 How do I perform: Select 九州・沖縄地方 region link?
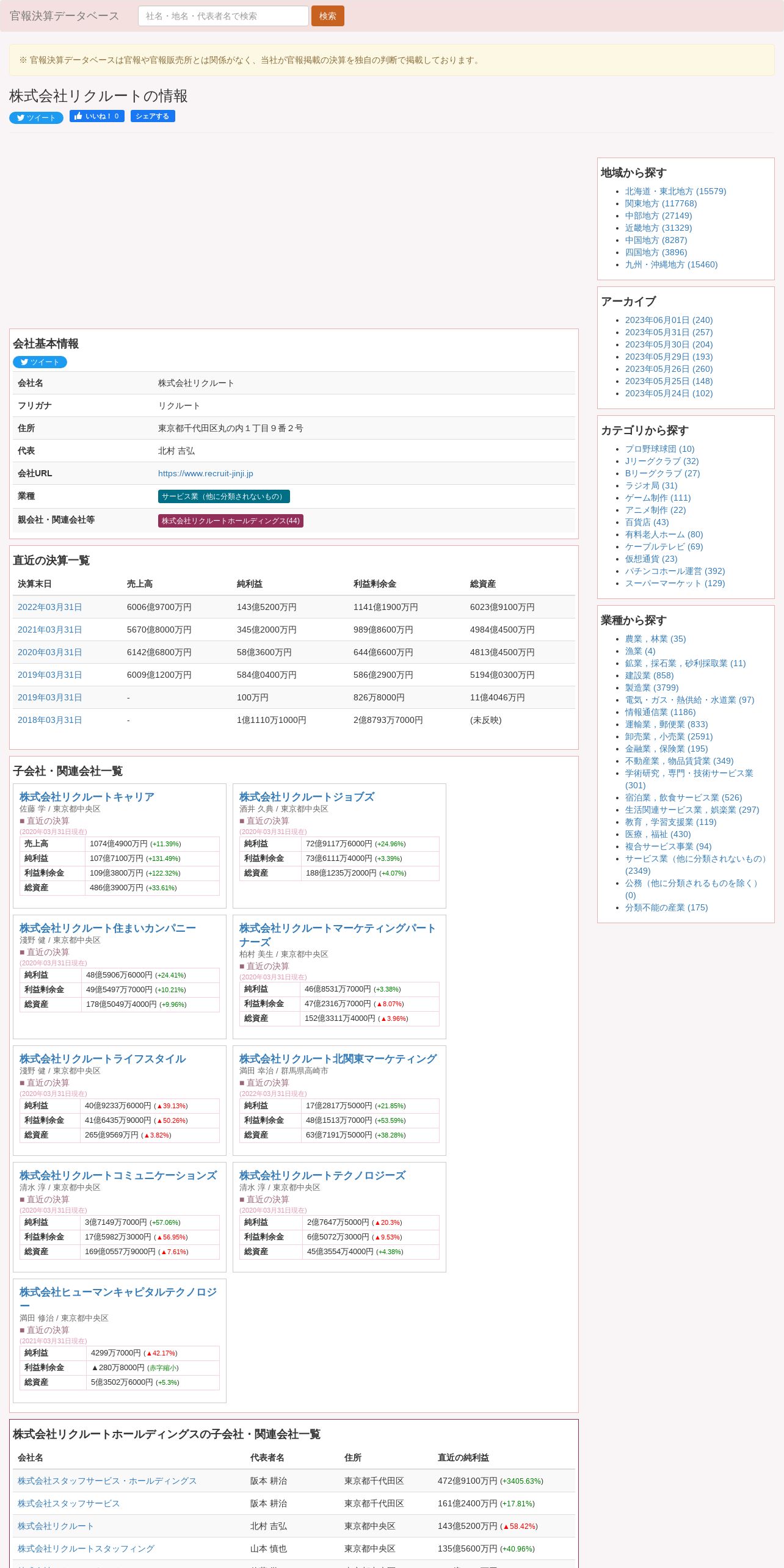671,264
